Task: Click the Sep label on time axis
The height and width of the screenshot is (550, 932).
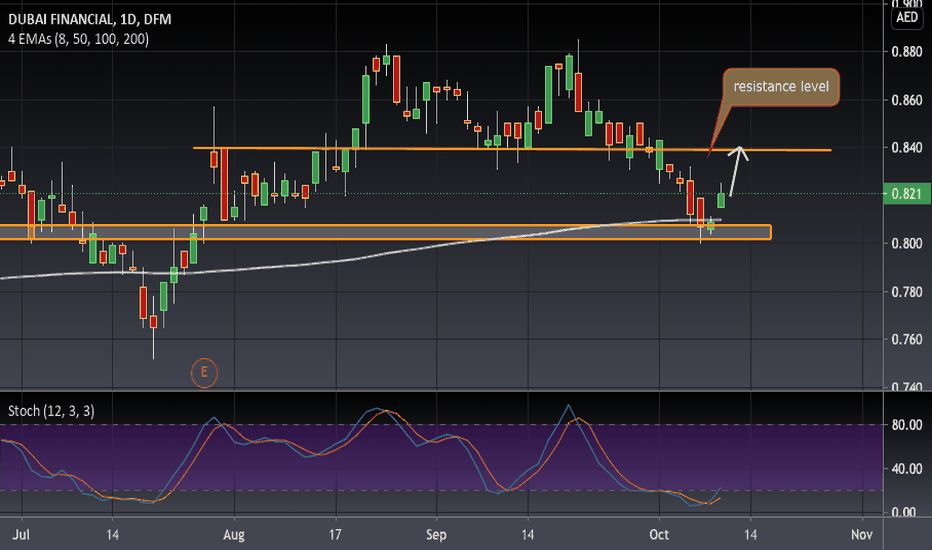Action: [436, 535]
